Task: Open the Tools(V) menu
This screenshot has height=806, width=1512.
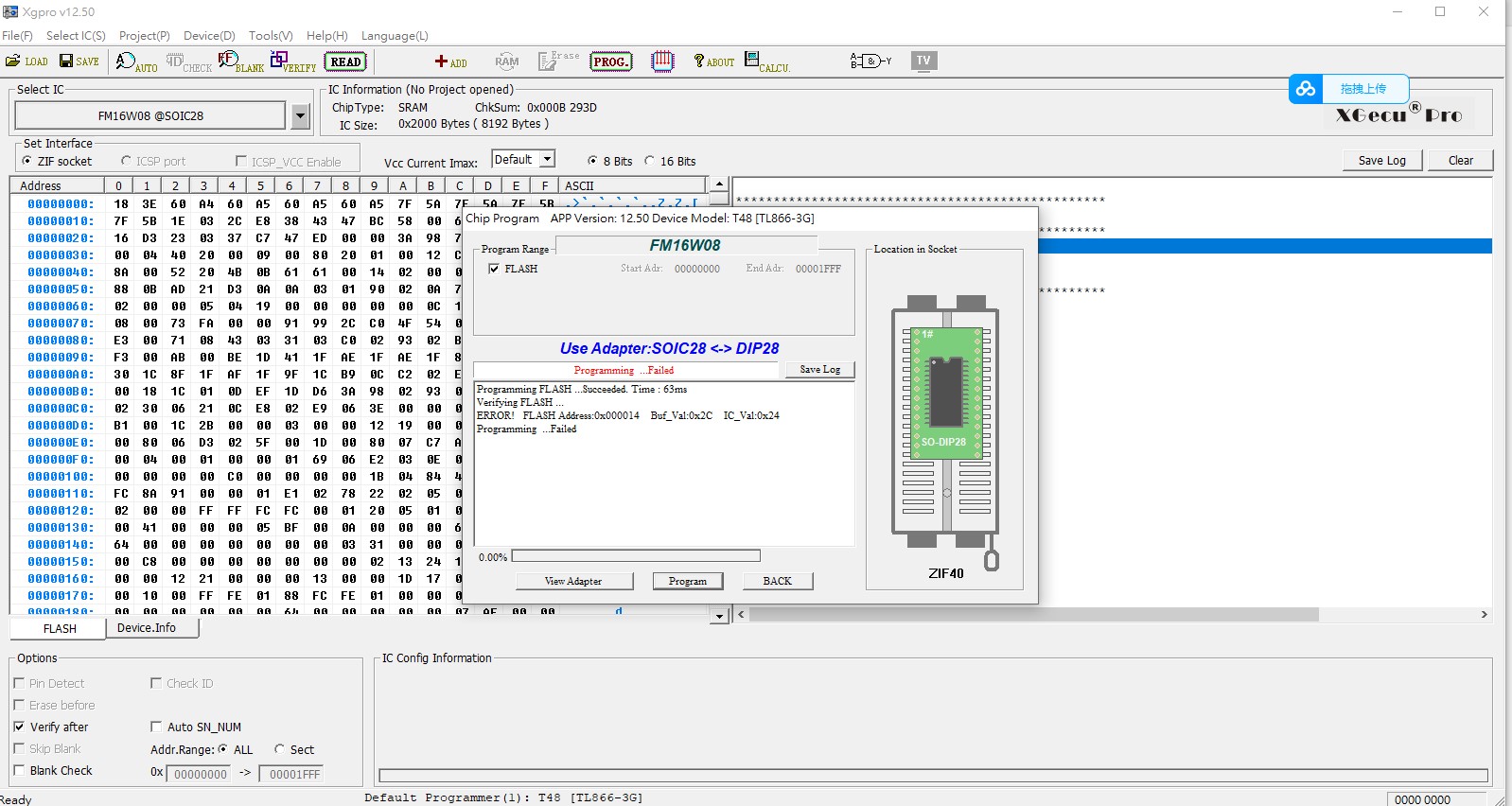Action: [271, 36]
